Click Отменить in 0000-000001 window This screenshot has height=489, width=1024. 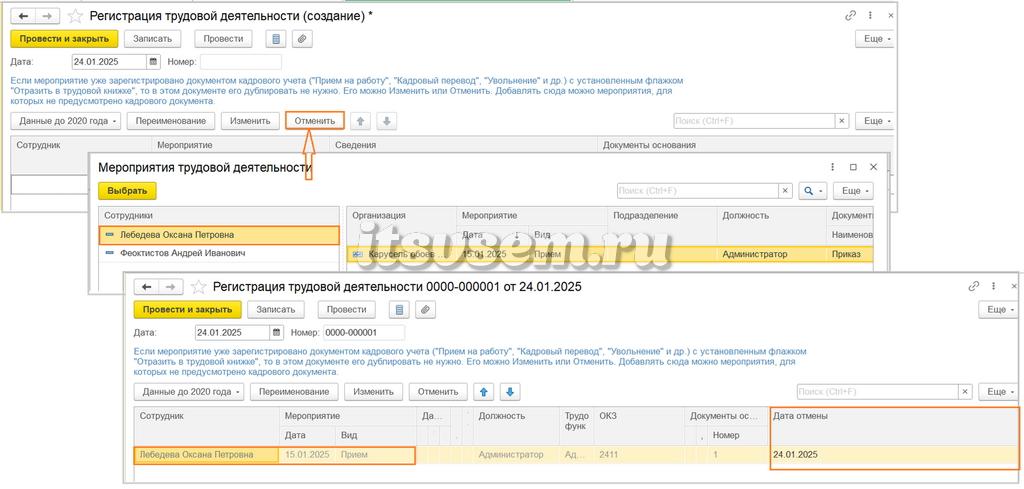438,392
